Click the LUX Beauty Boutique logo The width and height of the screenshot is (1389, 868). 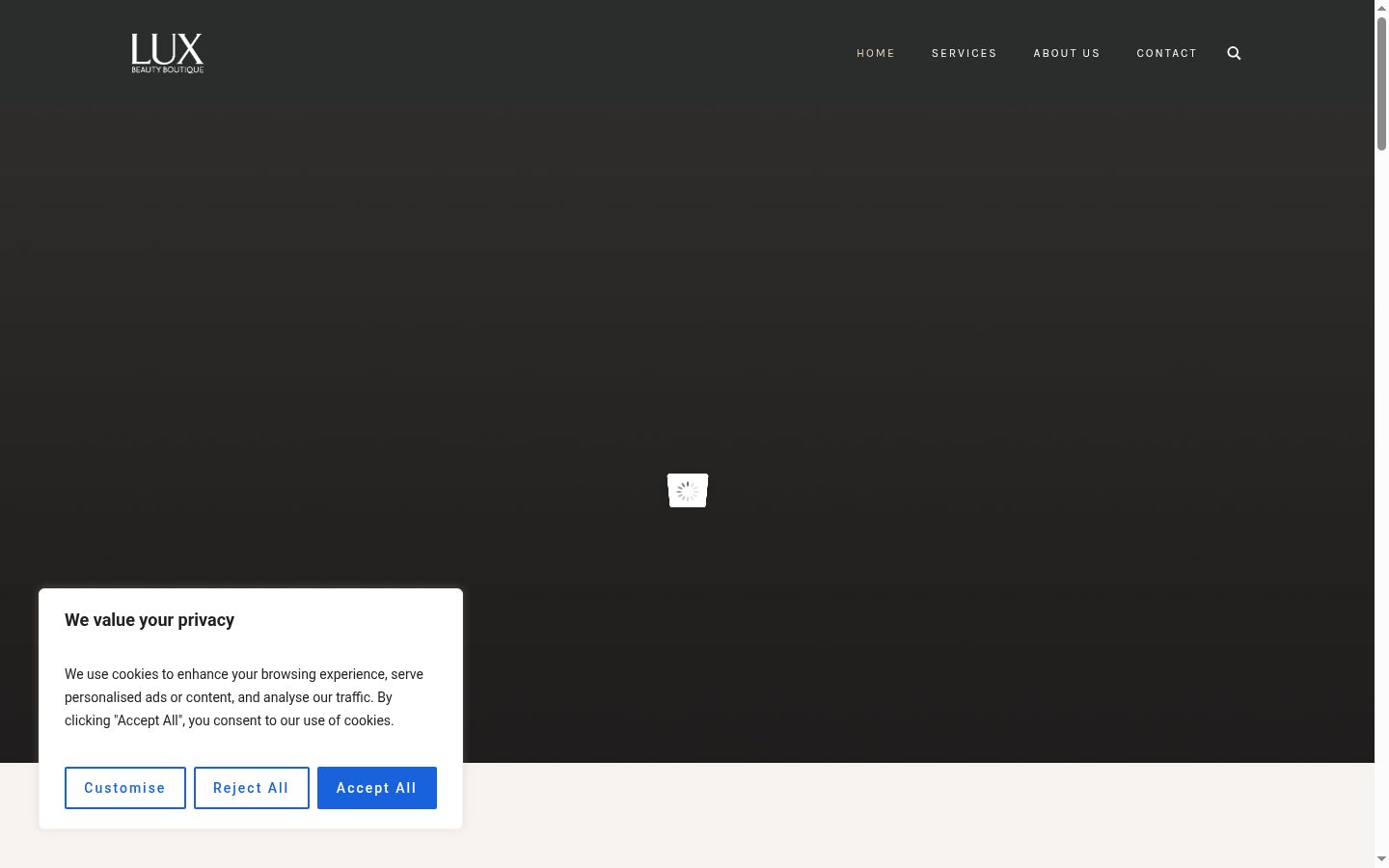[x=168, y=53]
